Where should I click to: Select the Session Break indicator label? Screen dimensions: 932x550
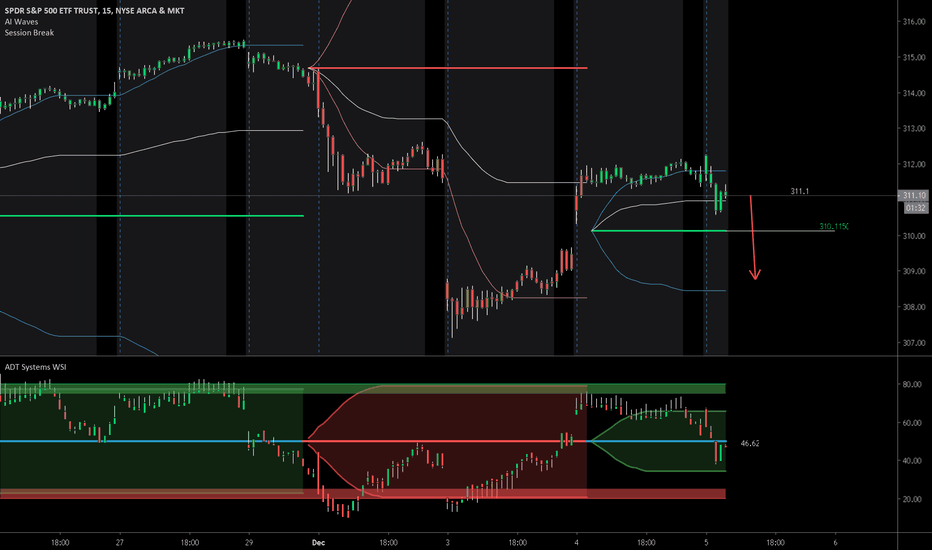point(29,33)
